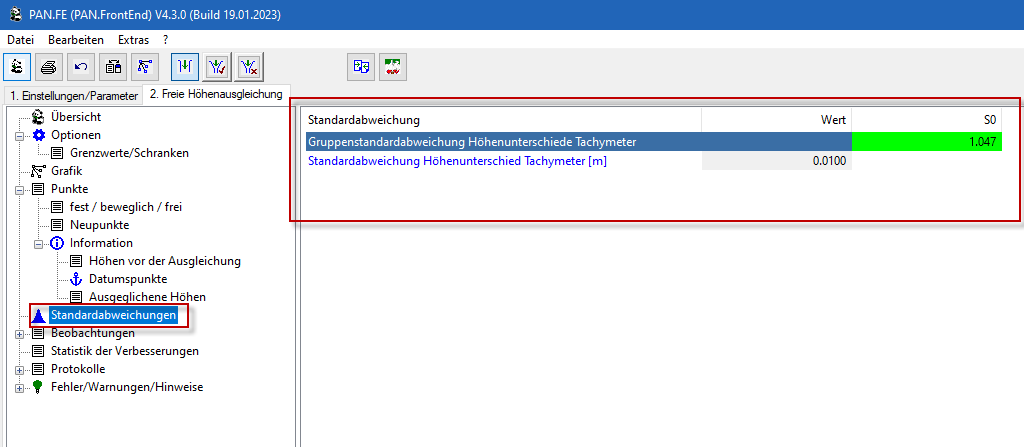This screenshot has height=447, width=1024.
Task: Collapse the Information tree node
Action: 38,243
